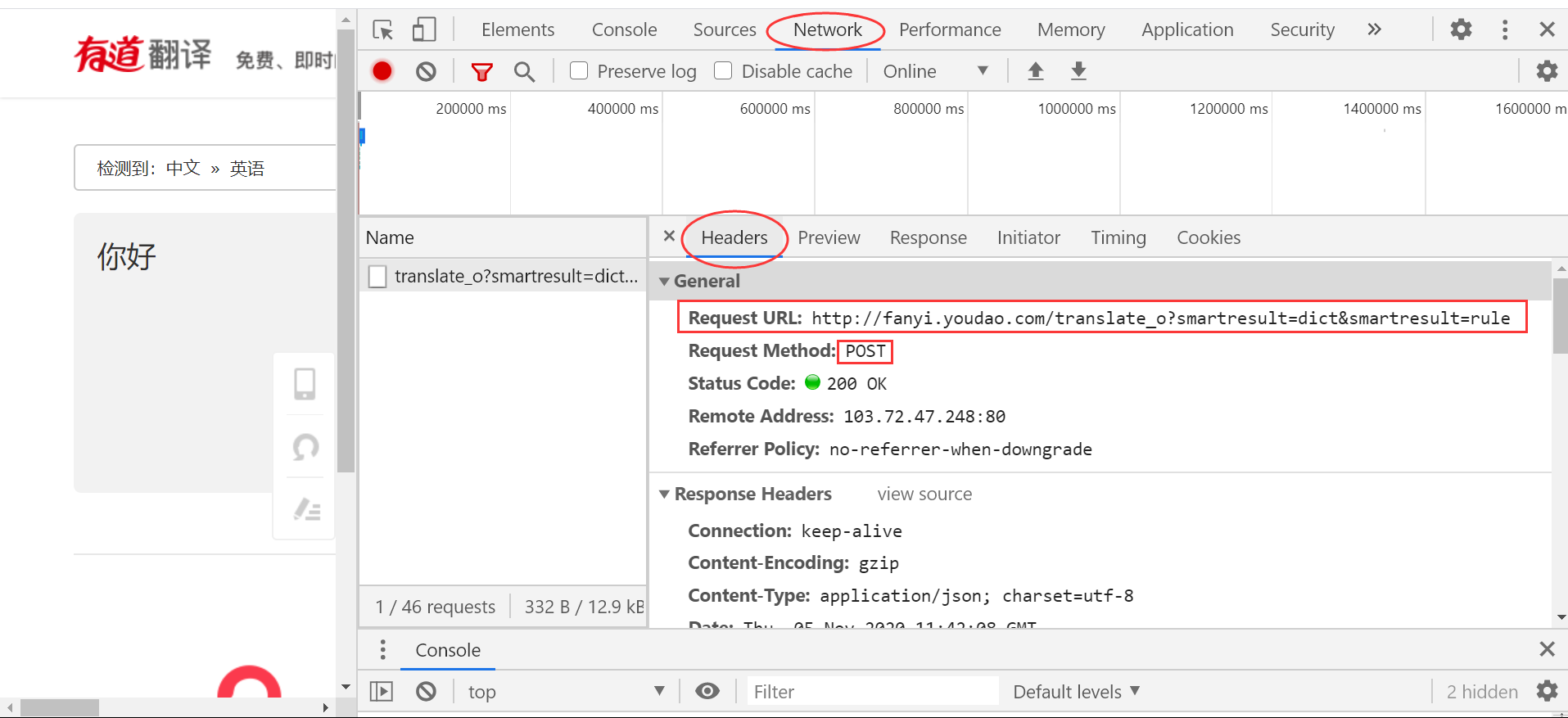The height and width of the screenshot is (718, 1568).
Task: Open the Initiator tab
Action: click(1028, 237)
